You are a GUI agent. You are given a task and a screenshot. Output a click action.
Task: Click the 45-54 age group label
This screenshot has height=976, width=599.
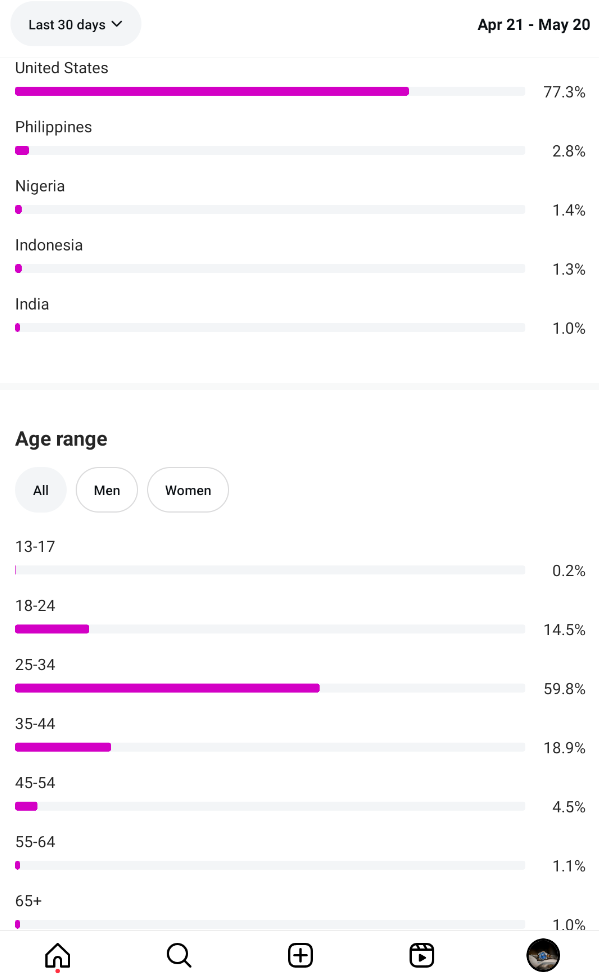point(35,782)
